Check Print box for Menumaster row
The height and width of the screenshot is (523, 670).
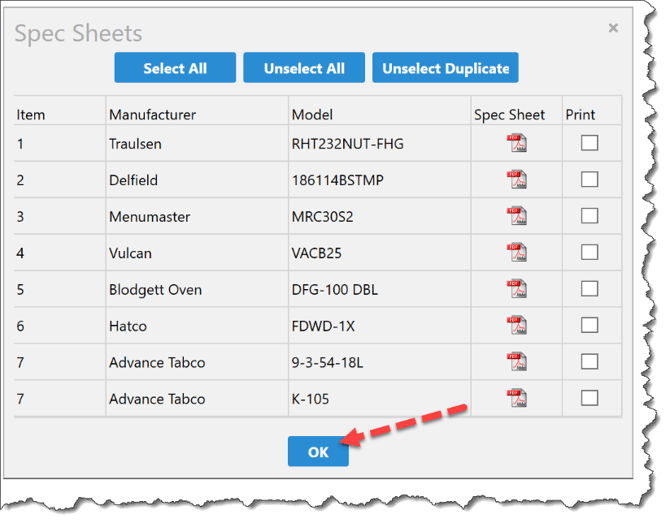(589, 216)
